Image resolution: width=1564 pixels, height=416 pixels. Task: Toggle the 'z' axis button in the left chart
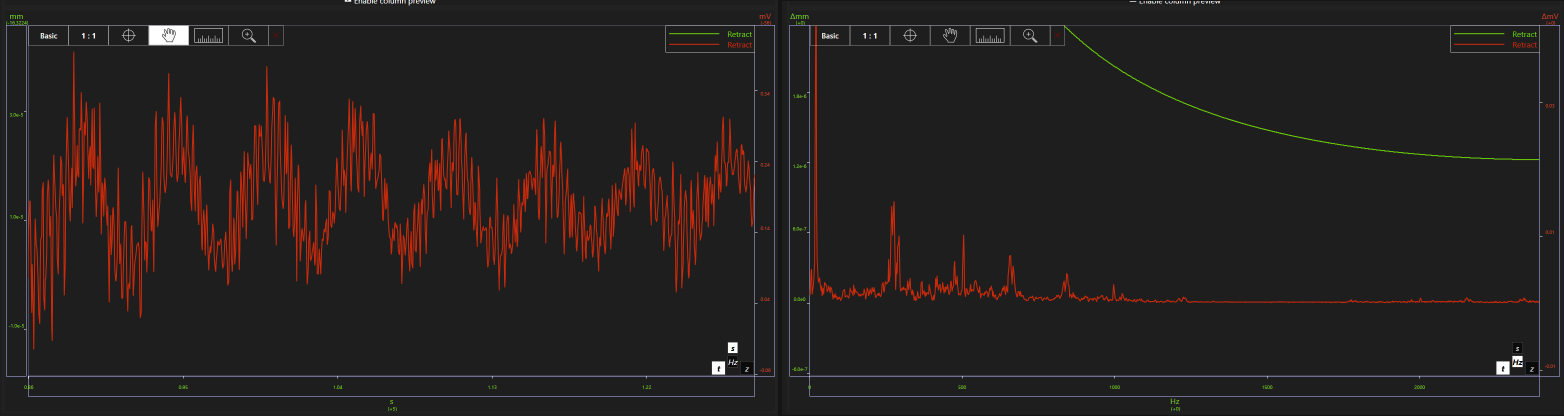747,369
